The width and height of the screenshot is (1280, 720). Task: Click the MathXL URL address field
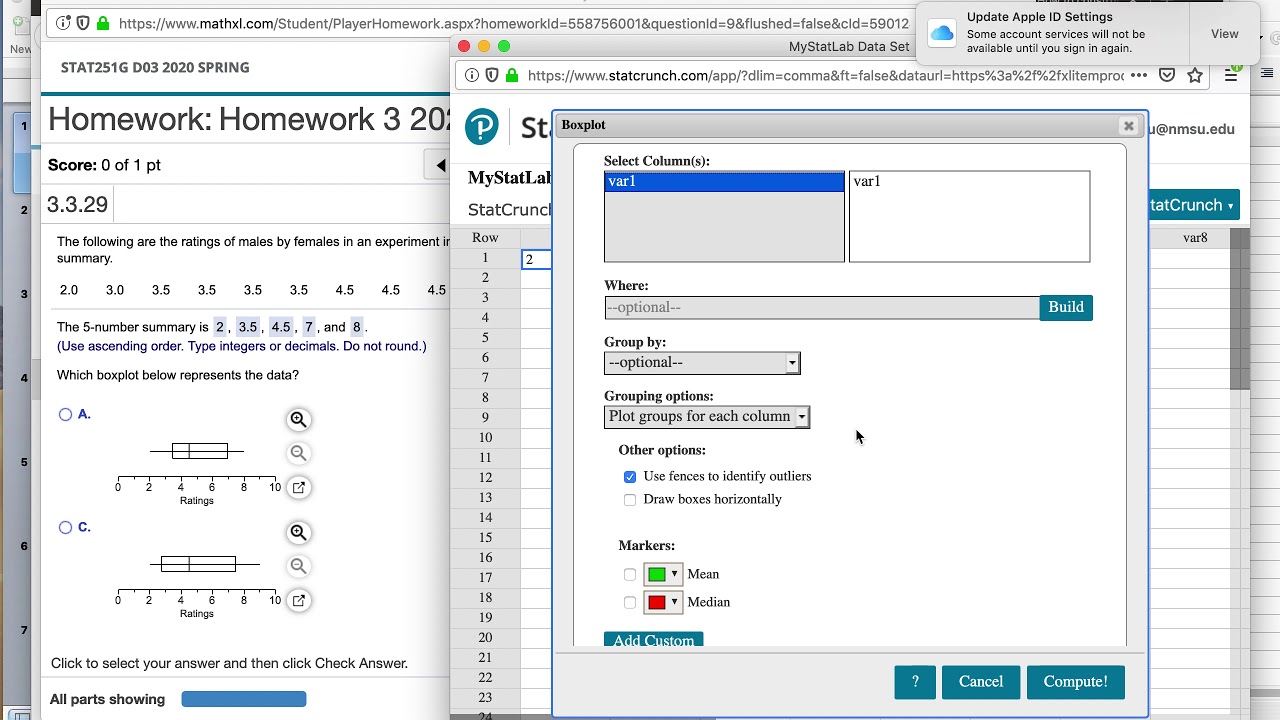pyautogui.click(x=514, y=23)
